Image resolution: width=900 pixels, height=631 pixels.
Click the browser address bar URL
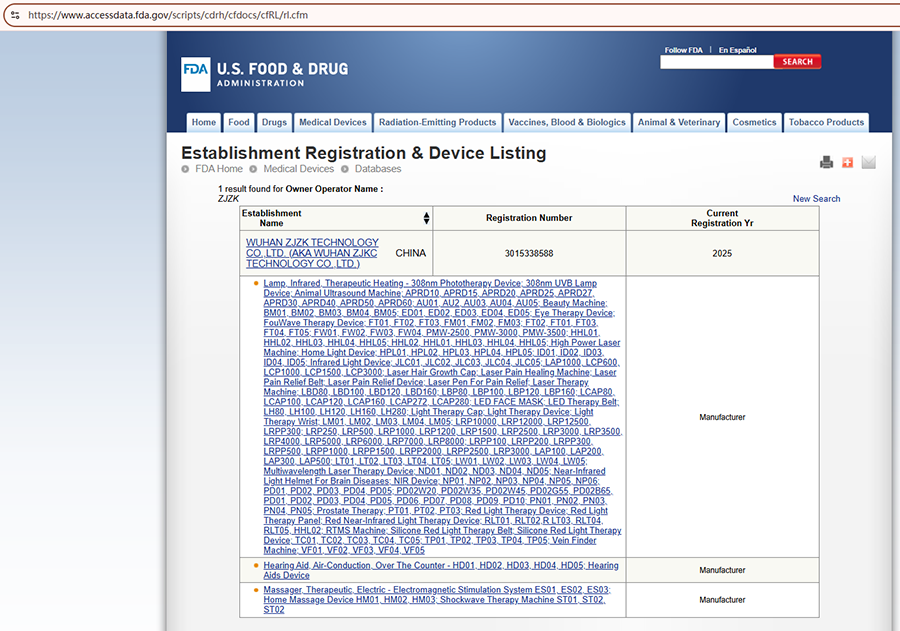coord(170,15)
